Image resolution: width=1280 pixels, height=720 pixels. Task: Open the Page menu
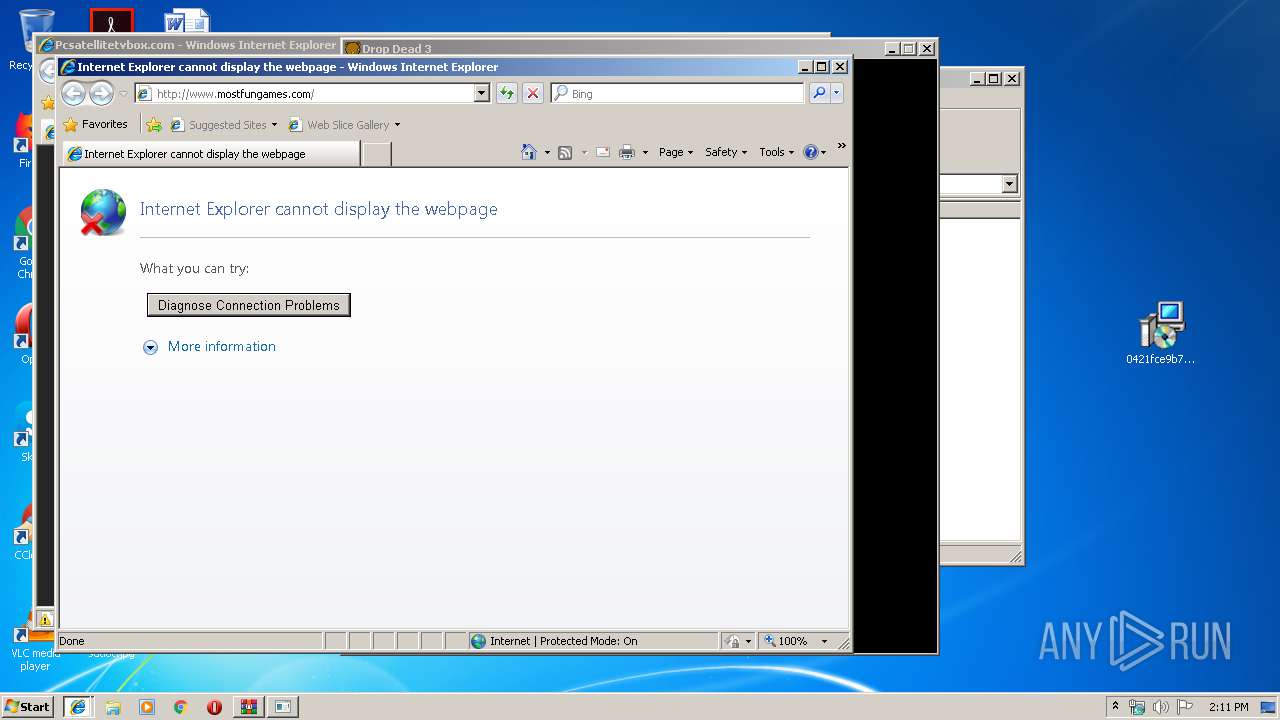pos(676,152)
